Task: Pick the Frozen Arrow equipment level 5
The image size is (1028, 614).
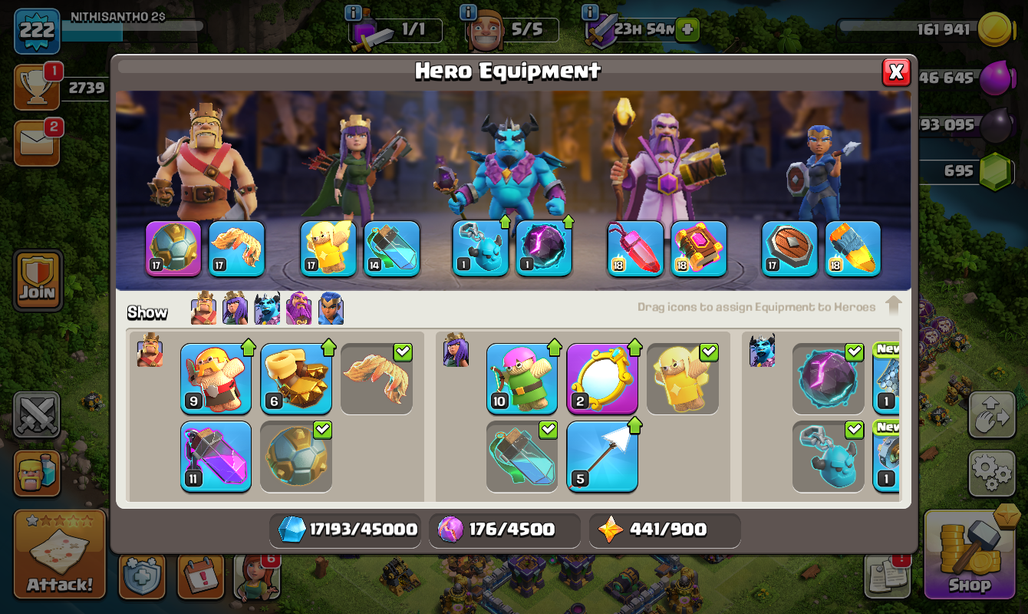Action: tap(602, 456)
